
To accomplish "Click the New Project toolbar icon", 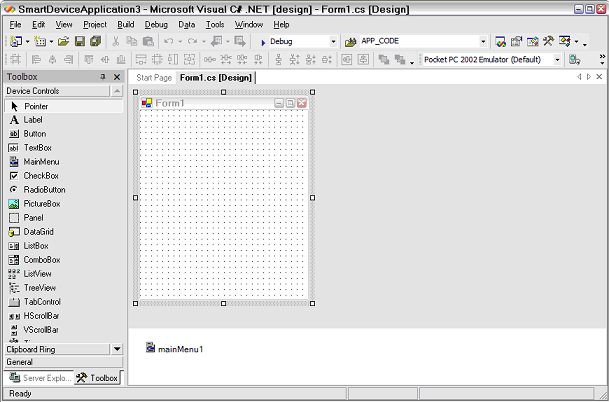I will coord(16,41).
